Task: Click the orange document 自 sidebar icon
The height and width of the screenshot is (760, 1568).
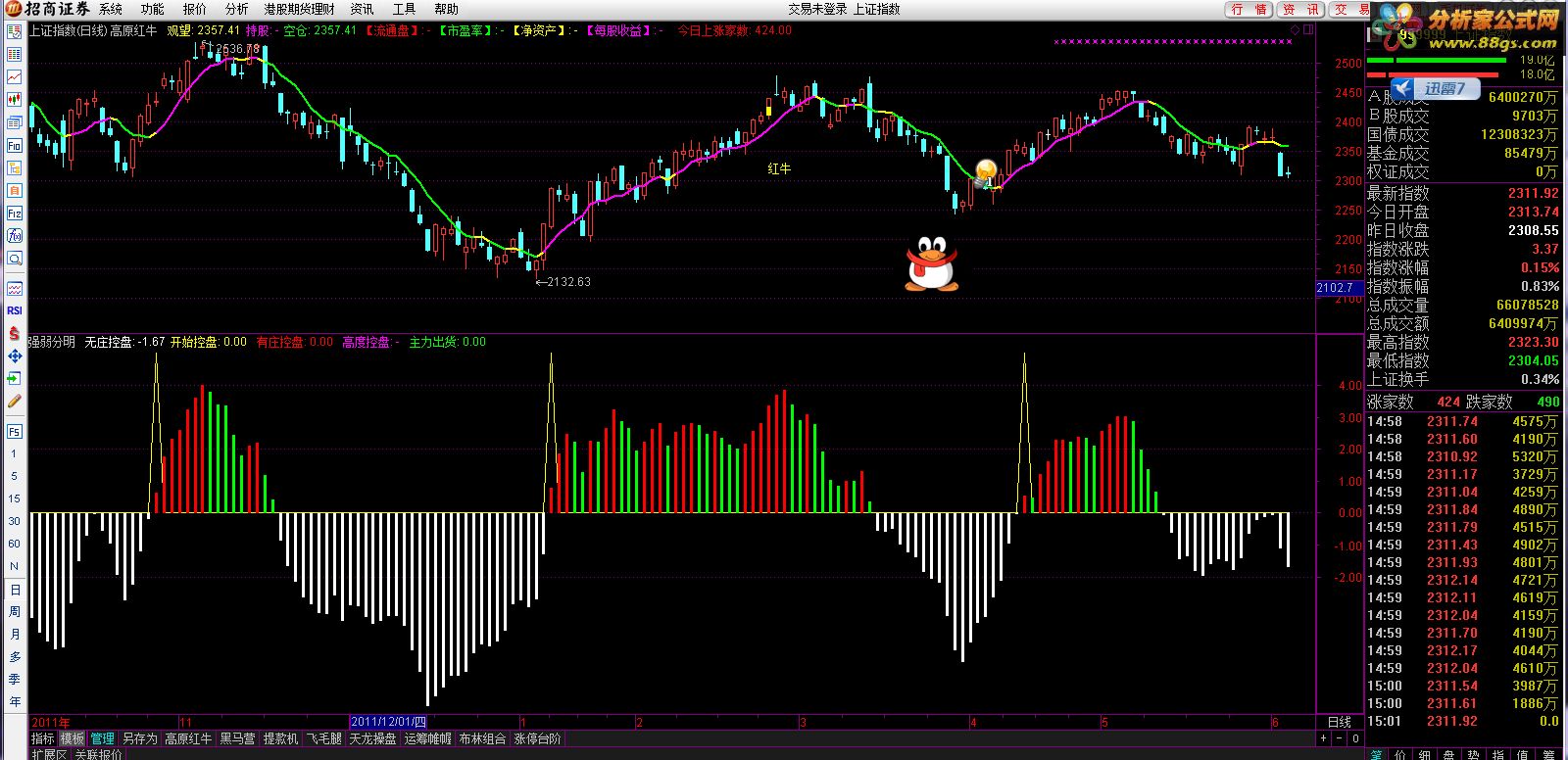Action: [x=15, y=190]
